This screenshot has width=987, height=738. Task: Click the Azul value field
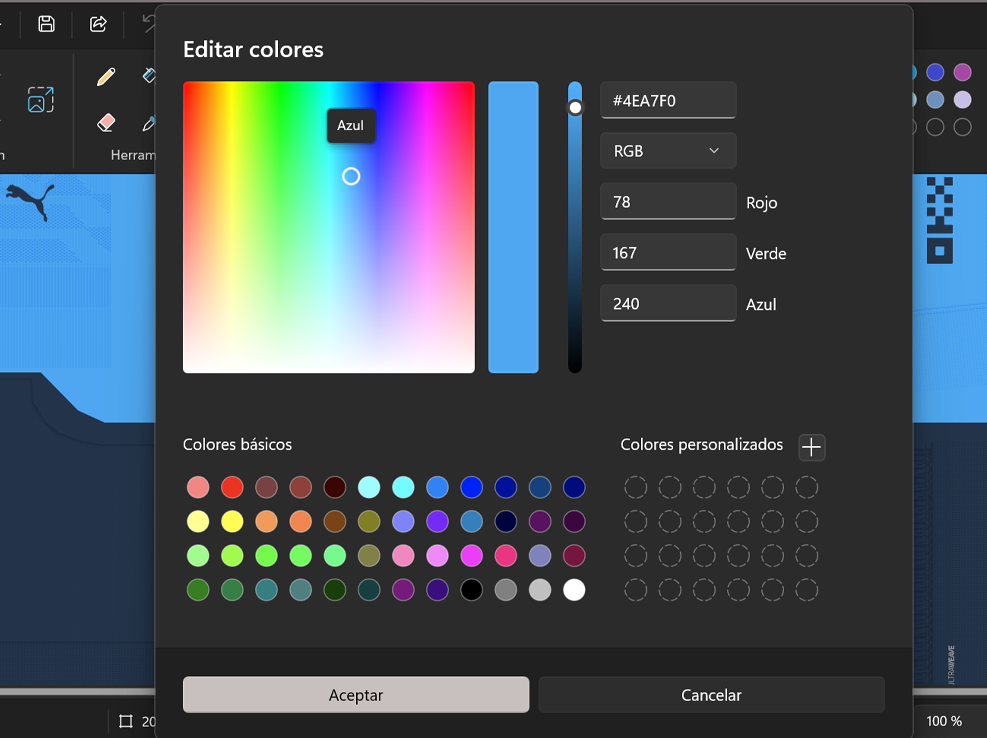coord(668,304)
